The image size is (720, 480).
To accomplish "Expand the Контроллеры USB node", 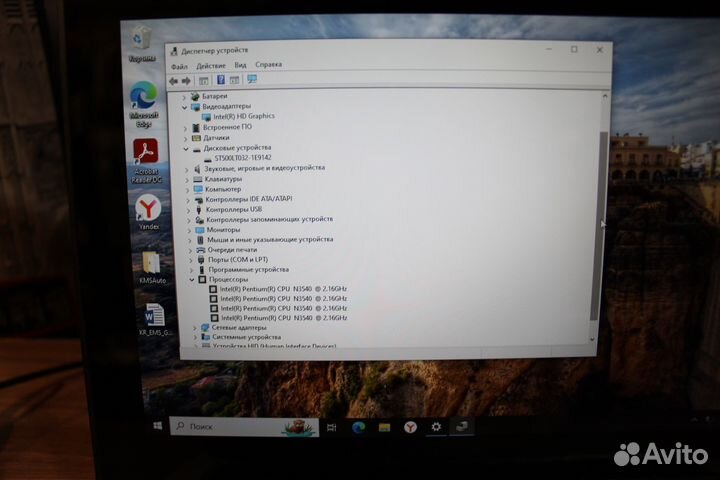I will click(x=188, y=210).
